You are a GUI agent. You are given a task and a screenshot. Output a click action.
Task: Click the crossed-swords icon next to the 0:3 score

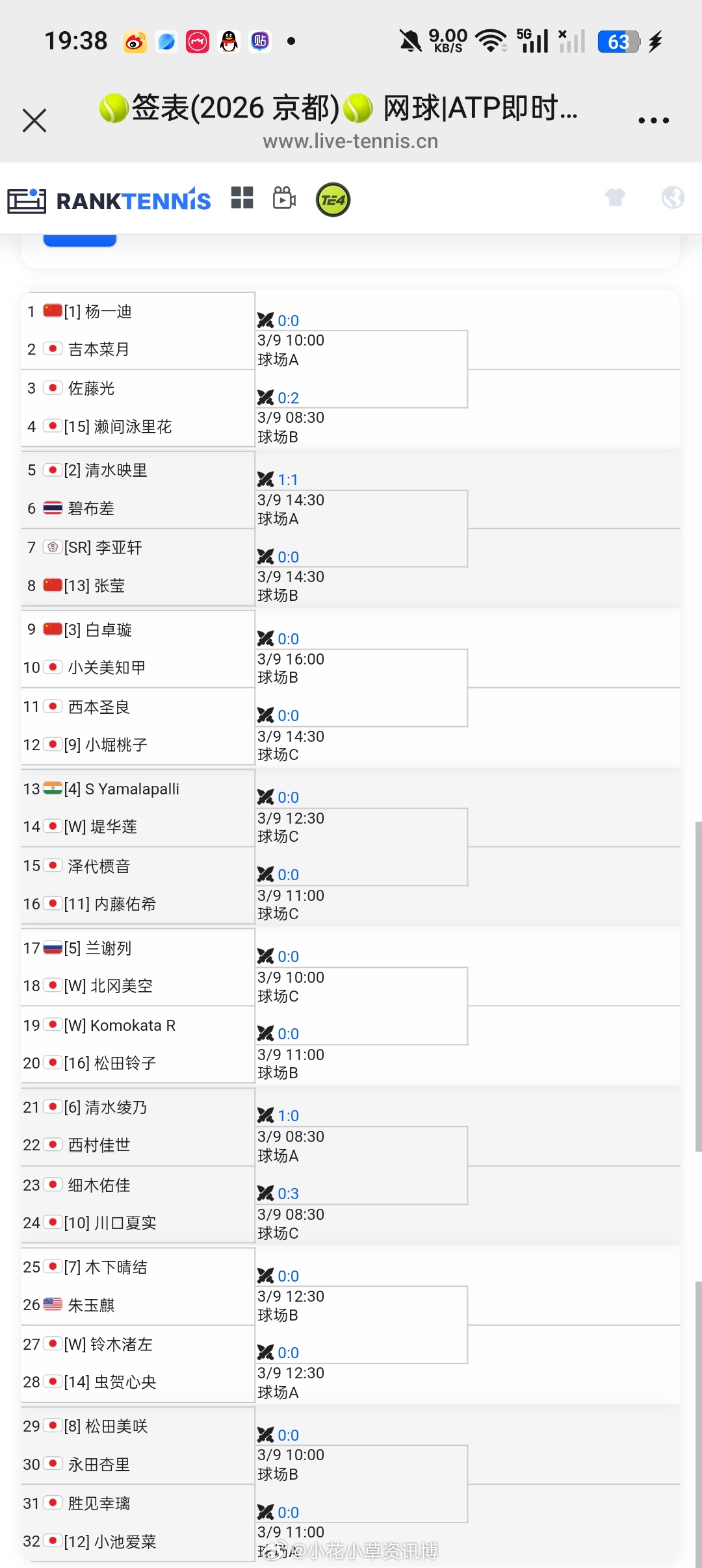coord(266,1193)
